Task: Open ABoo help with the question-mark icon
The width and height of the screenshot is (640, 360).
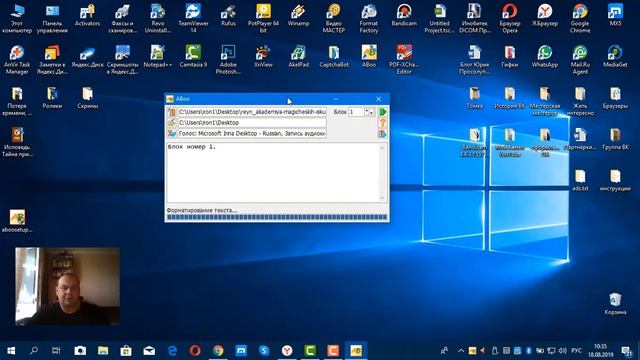Action: coord(383,123)
